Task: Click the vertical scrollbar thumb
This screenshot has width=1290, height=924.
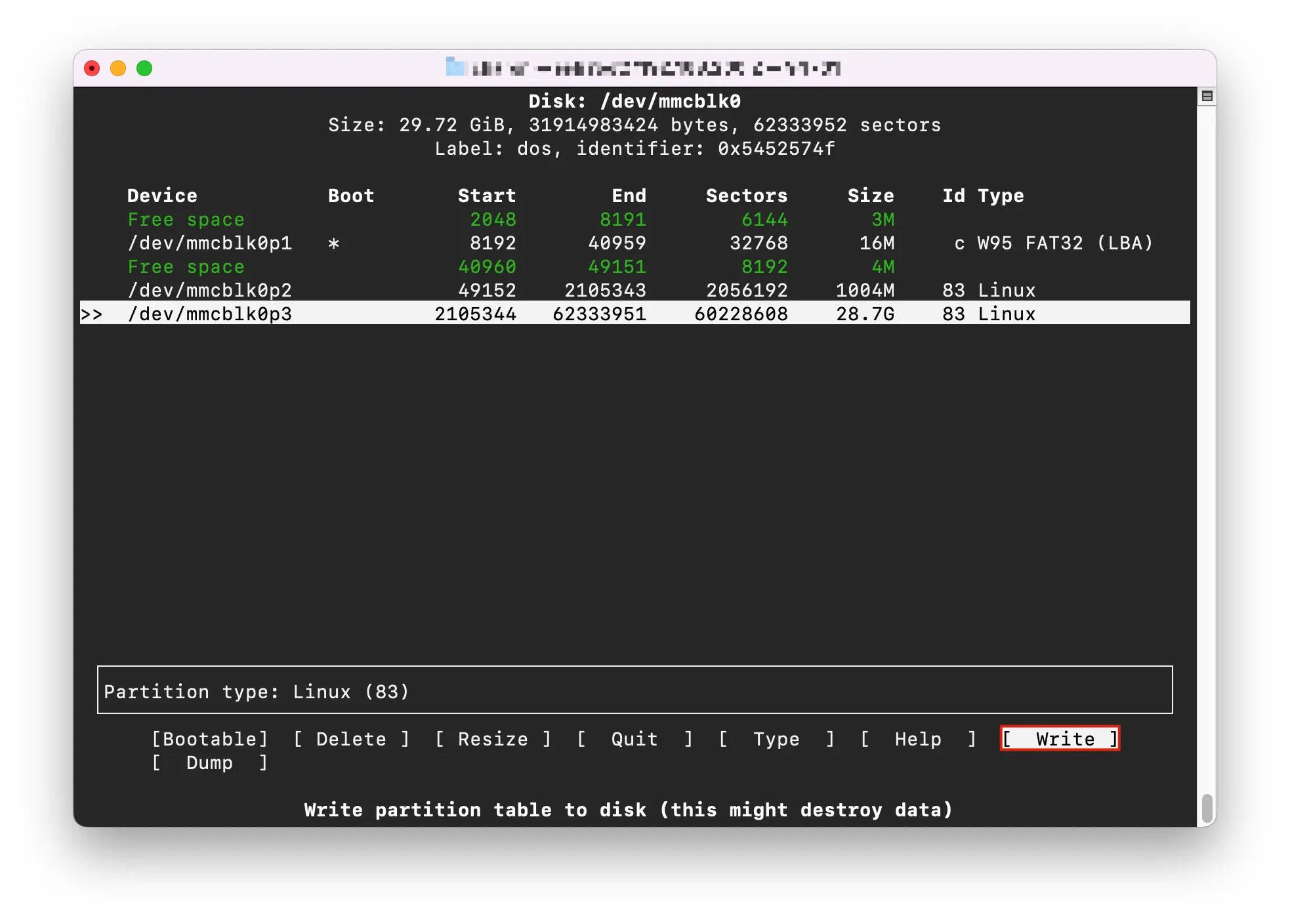Action: [x=1207, y=808]
